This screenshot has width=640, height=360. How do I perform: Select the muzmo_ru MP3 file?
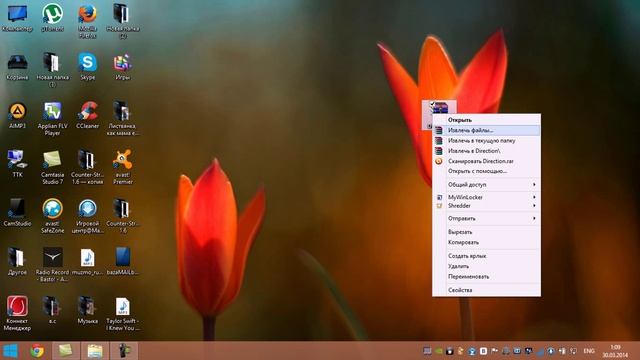[x=87, y=261]
